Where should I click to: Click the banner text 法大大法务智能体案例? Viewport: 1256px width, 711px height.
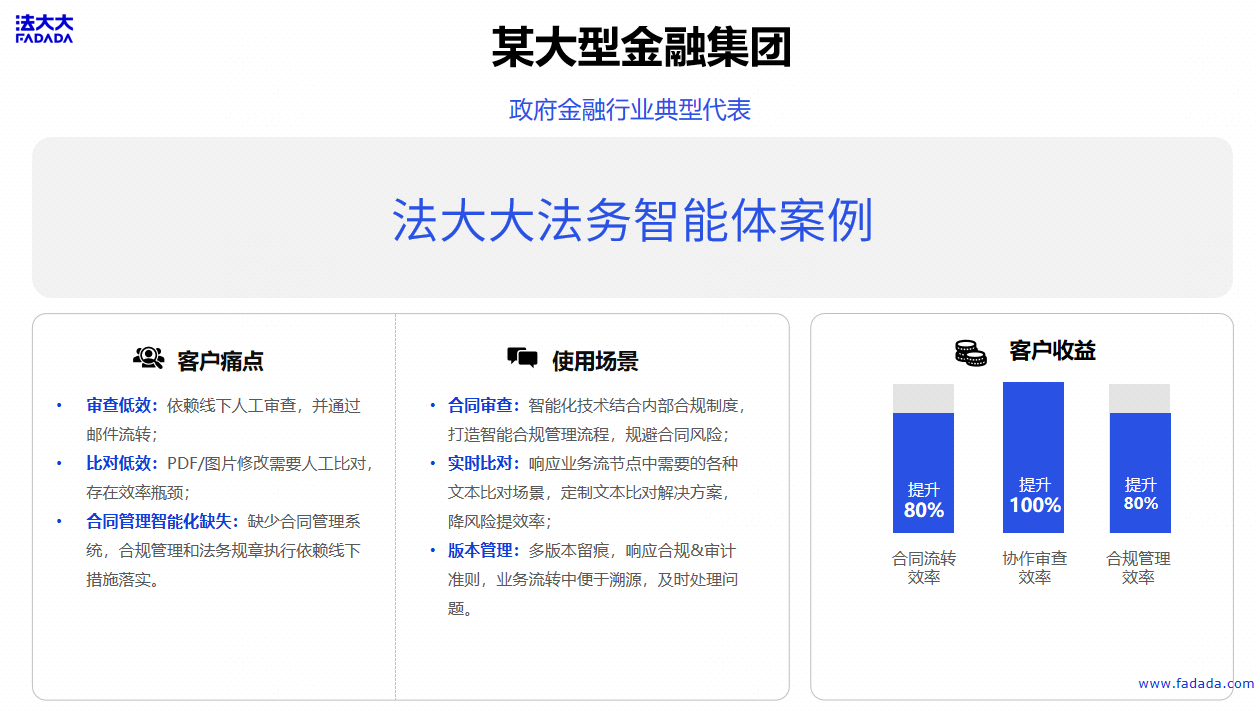[632, 220]
